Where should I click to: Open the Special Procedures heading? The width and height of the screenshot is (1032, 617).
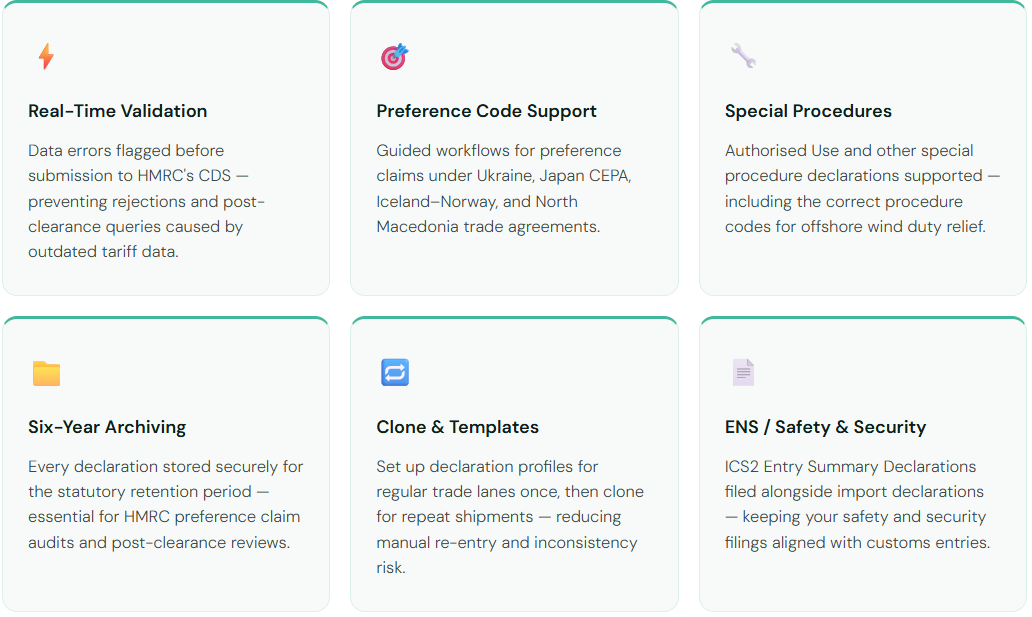pyautogui.click(x=808, y=111)
